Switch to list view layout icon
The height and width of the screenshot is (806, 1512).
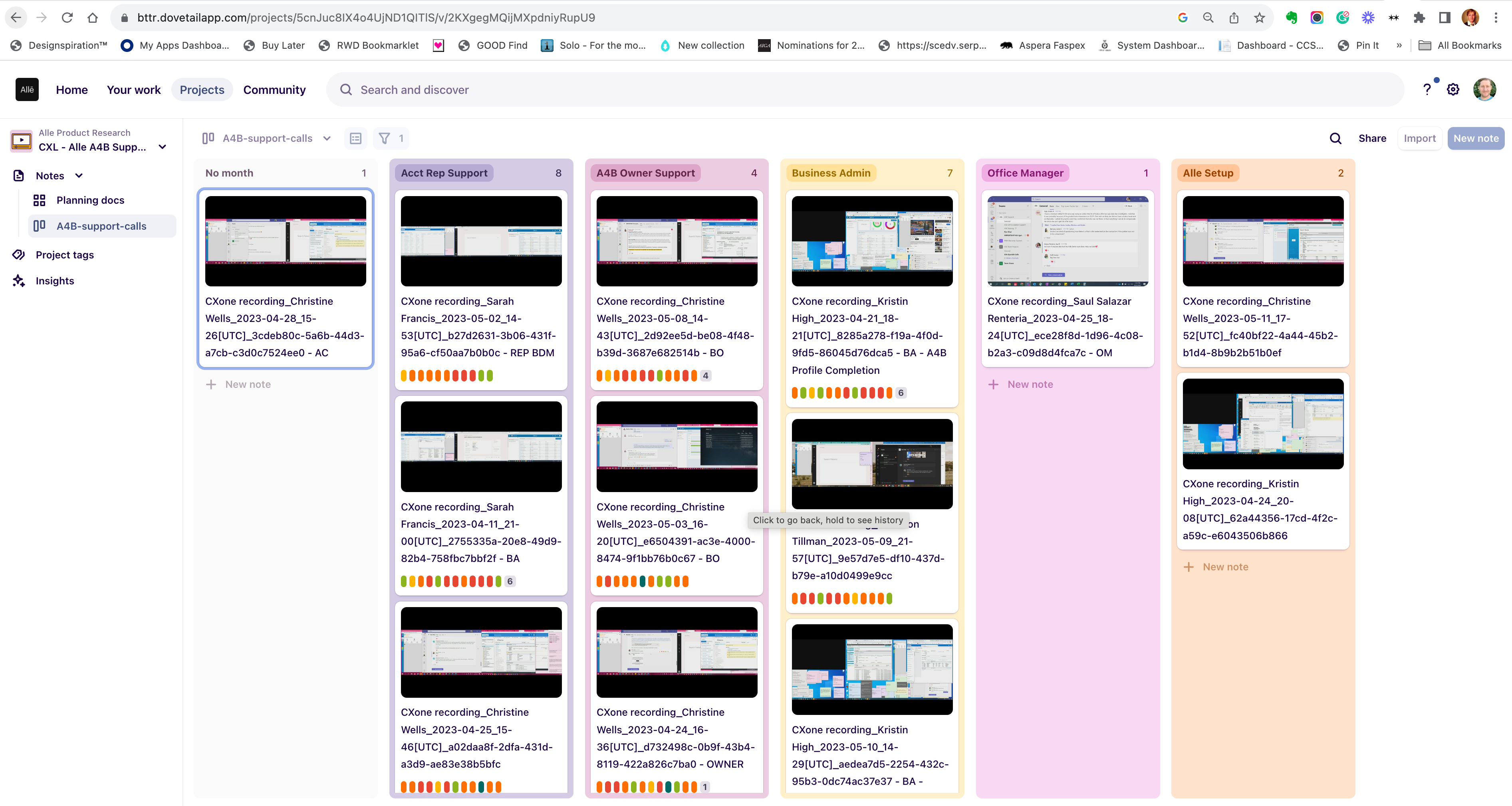pyautogui.click(x=355, y=138)
